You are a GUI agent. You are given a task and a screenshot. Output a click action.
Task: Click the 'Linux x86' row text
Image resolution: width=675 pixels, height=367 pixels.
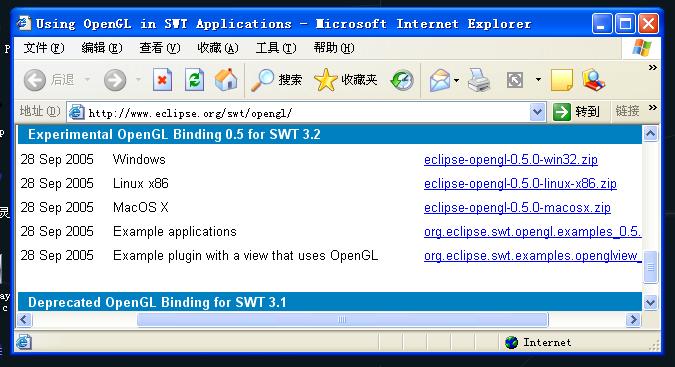point(141,184)
